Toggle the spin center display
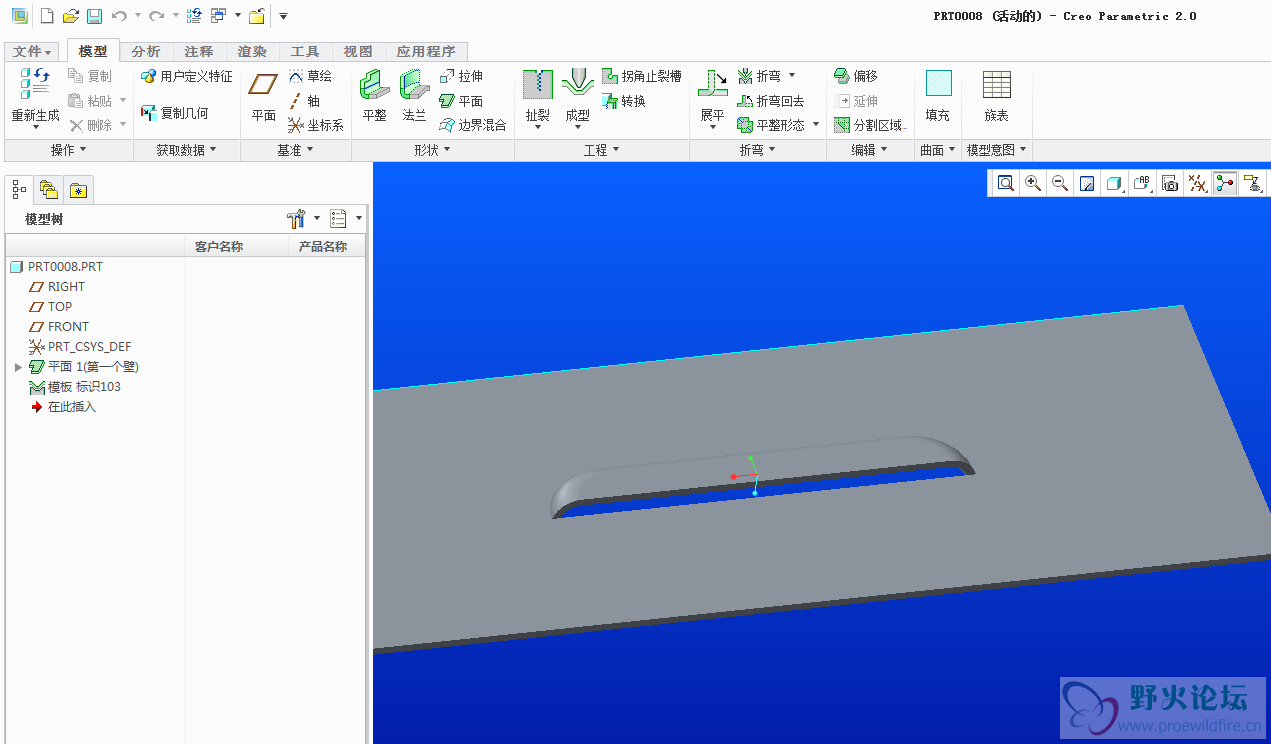The image size is (1271, 744). point(1224,183)
